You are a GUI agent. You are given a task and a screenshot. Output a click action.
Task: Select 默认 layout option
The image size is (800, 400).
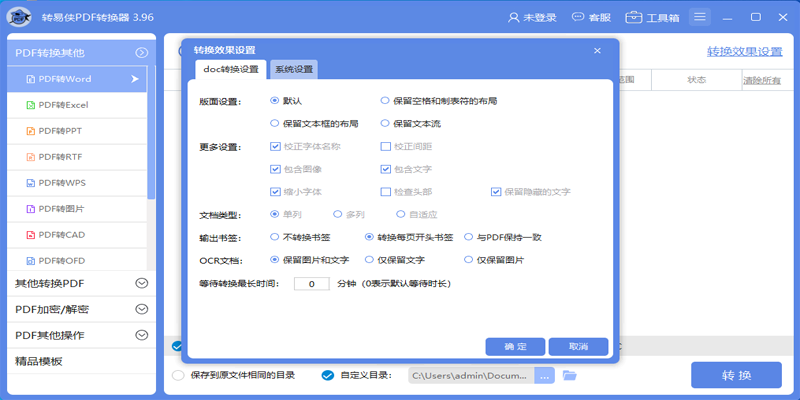click(274, 101)
